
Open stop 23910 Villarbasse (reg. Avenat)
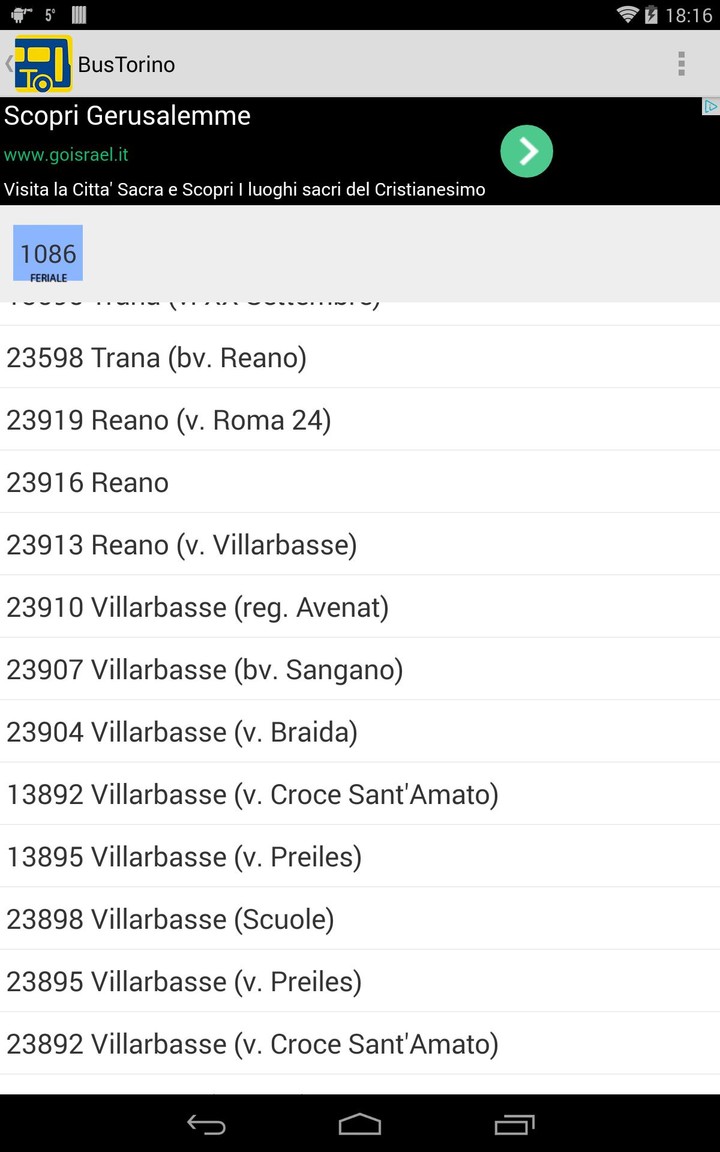[360, 607]
